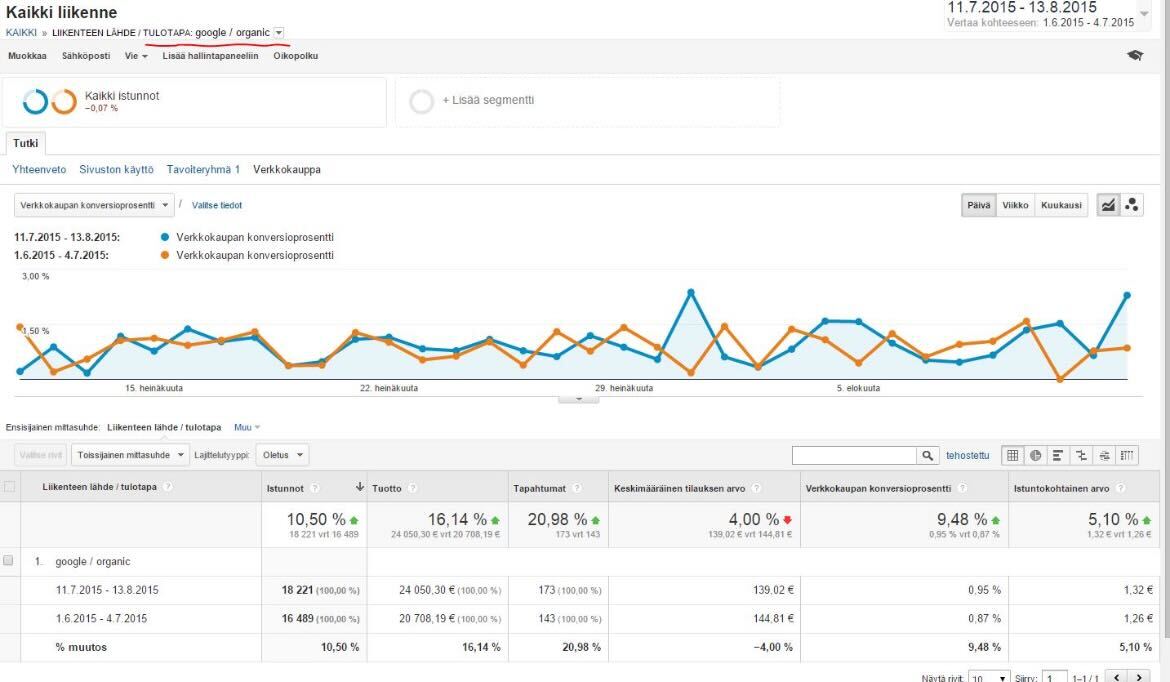Select the data table view icon

pos(1013,455)
